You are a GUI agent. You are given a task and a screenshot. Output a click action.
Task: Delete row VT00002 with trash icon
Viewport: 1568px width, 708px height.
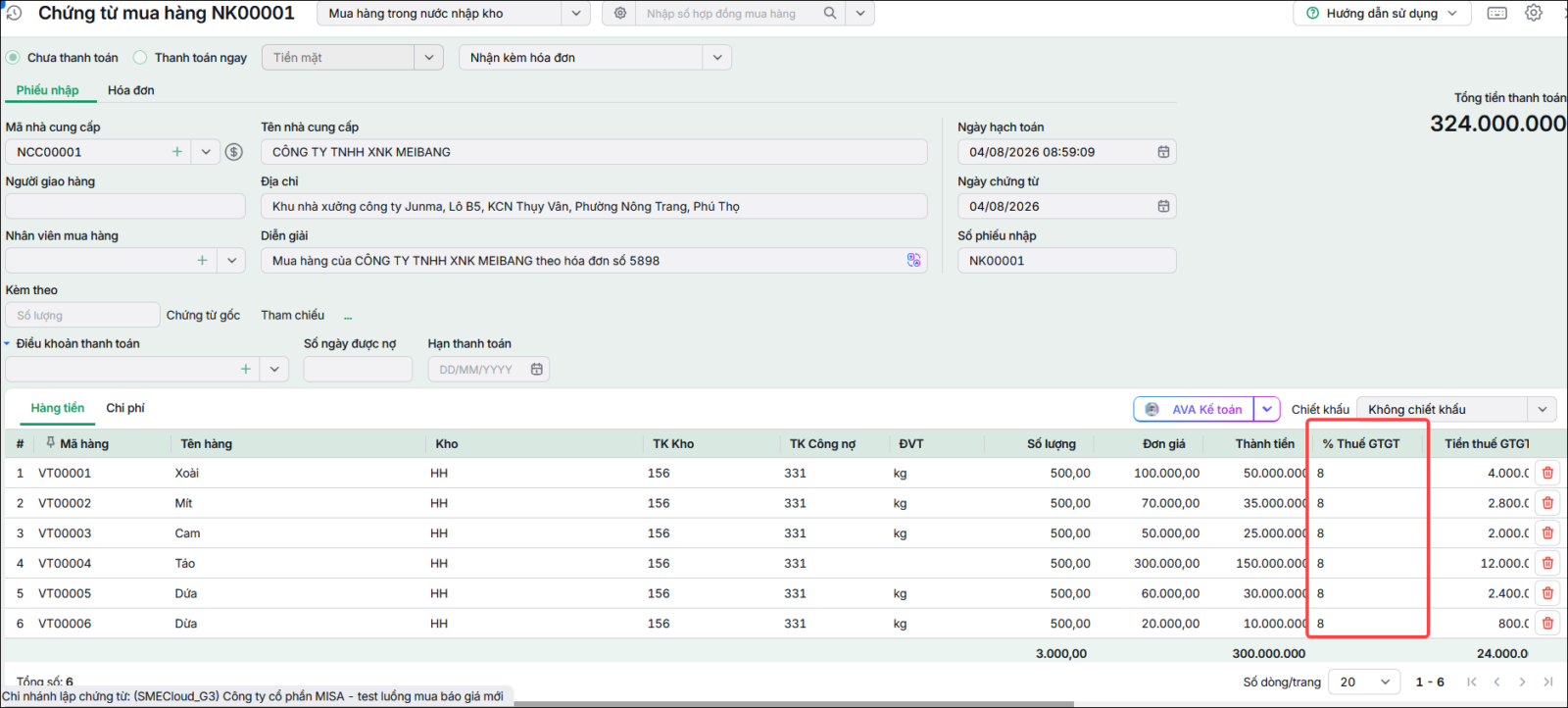click(1547, 503)
